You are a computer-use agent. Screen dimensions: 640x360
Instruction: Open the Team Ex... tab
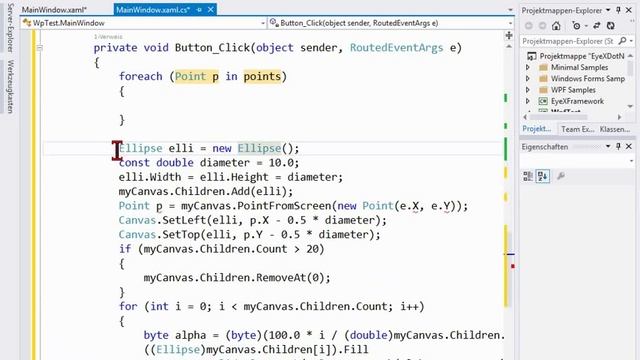click(x=577, y=129)
